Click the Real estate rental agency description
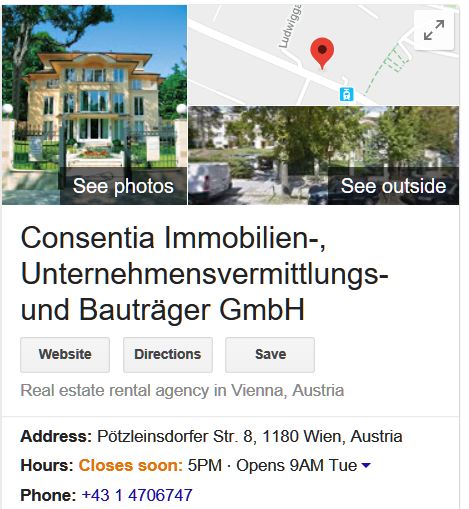469x509 pixels. pyautogui.click(x=182, y=390)
